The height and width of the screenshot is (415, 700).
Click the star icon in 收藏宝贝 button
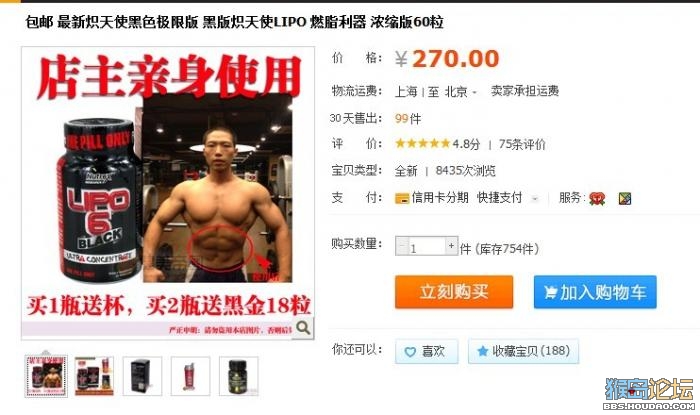click(482, 351)
